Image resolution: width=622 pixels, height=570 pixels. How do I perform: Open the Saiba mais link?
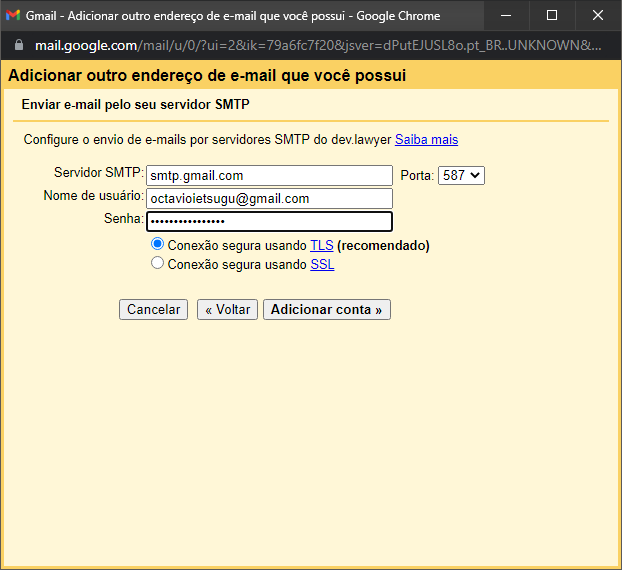pyautogui.click(x=426, y=140)
